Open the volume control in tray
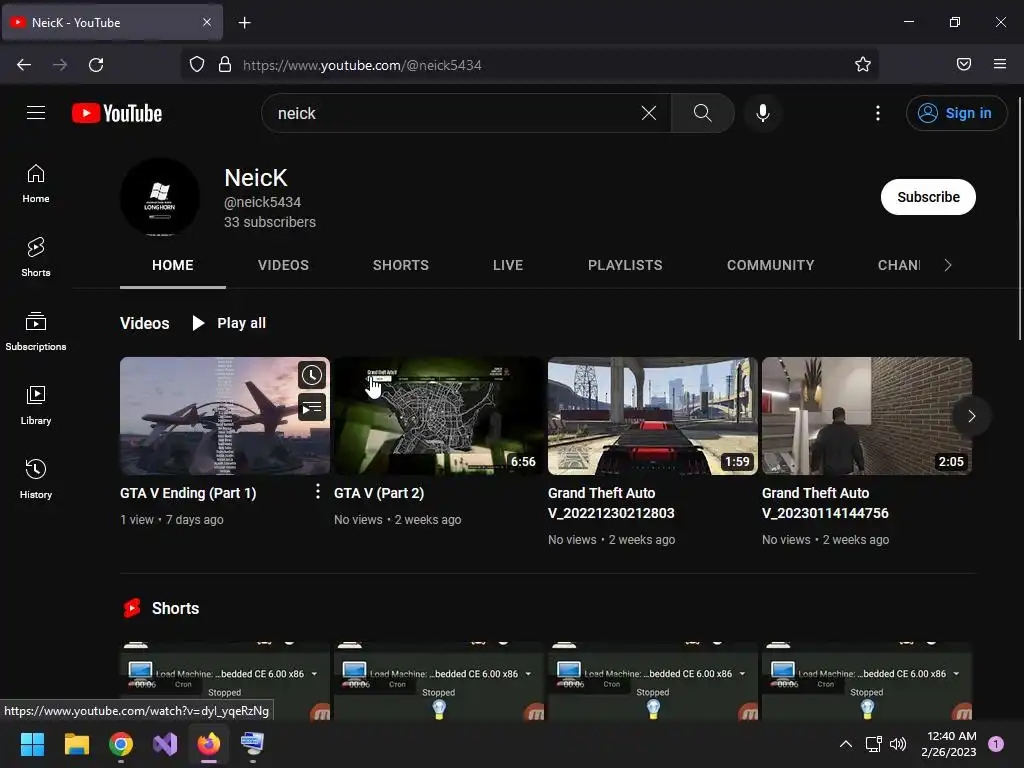The width and height of the screenshot is (1024, 768). pos(898,744)
